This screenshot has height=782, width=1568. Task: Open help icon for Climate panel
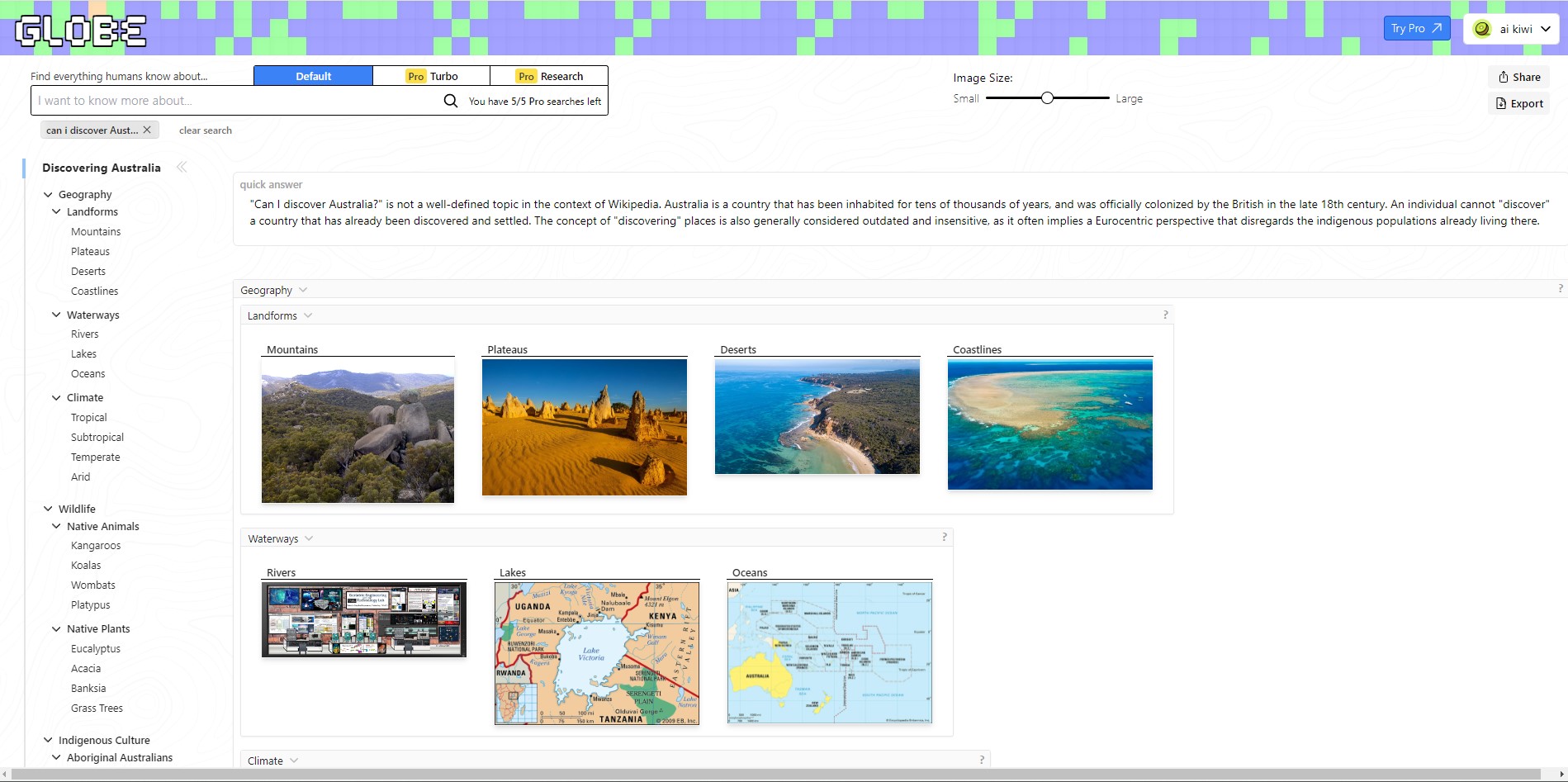click(x=982, y=760)
